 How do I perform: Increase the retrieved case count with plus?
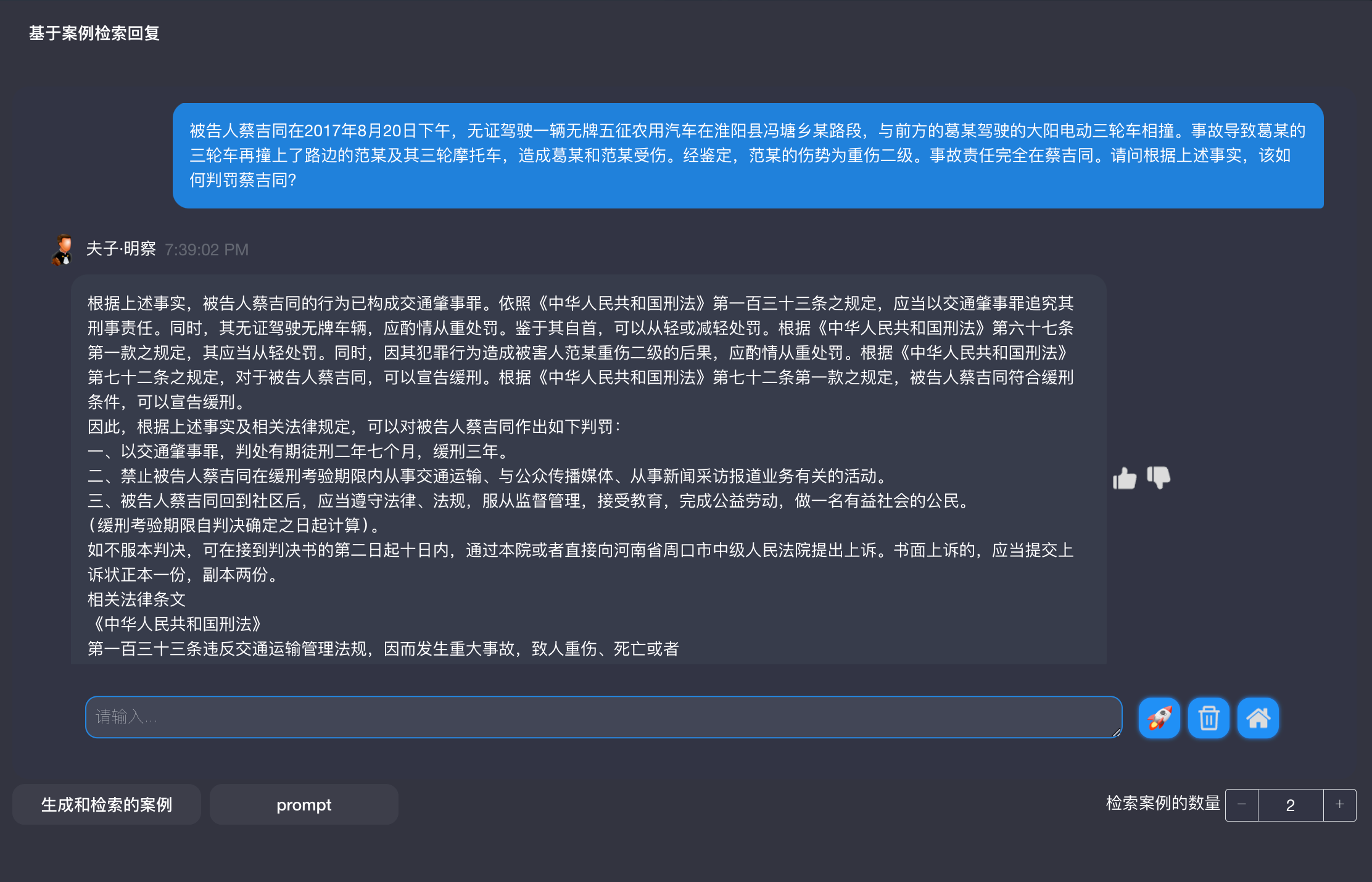[1339, 805]
